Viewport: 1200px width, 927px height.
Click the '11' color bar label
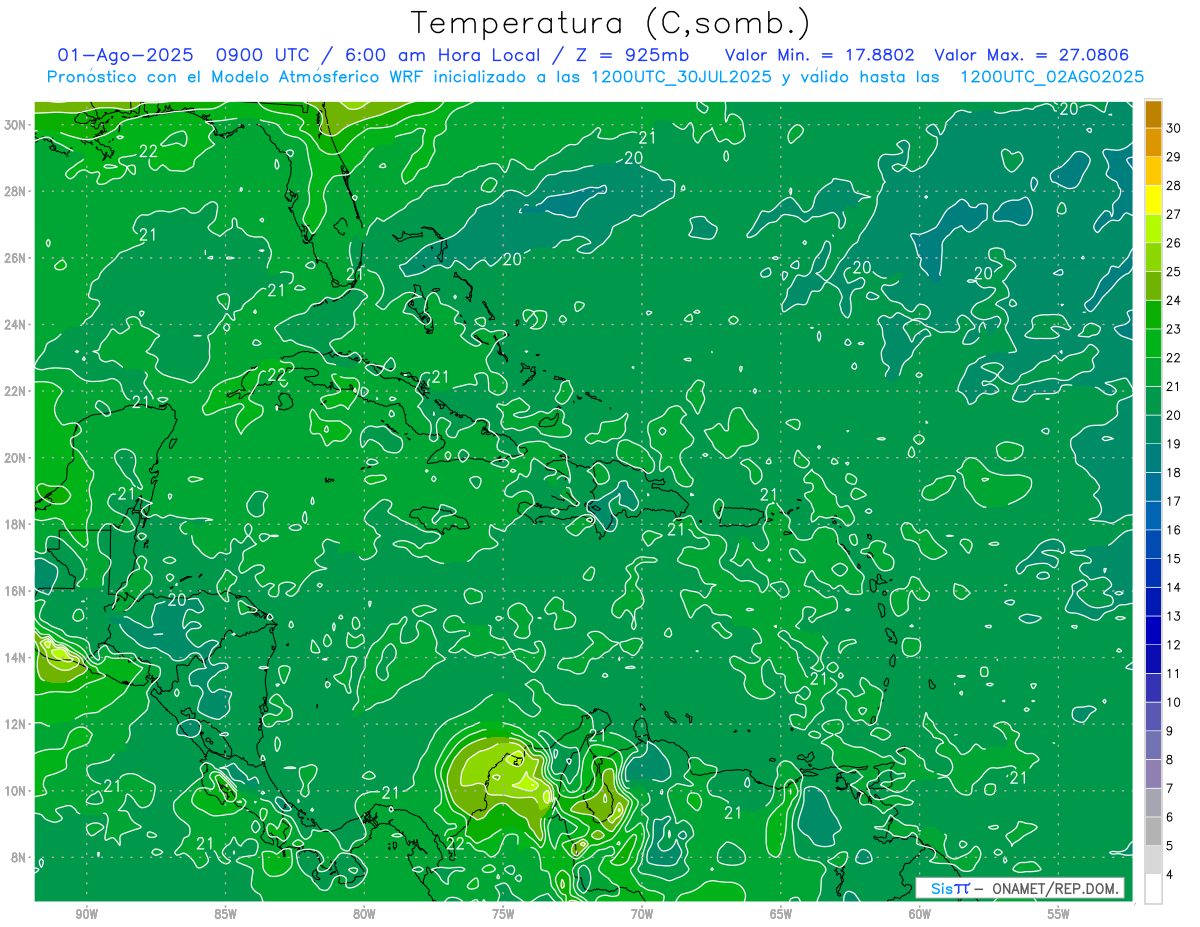[x=1174, y=673]
